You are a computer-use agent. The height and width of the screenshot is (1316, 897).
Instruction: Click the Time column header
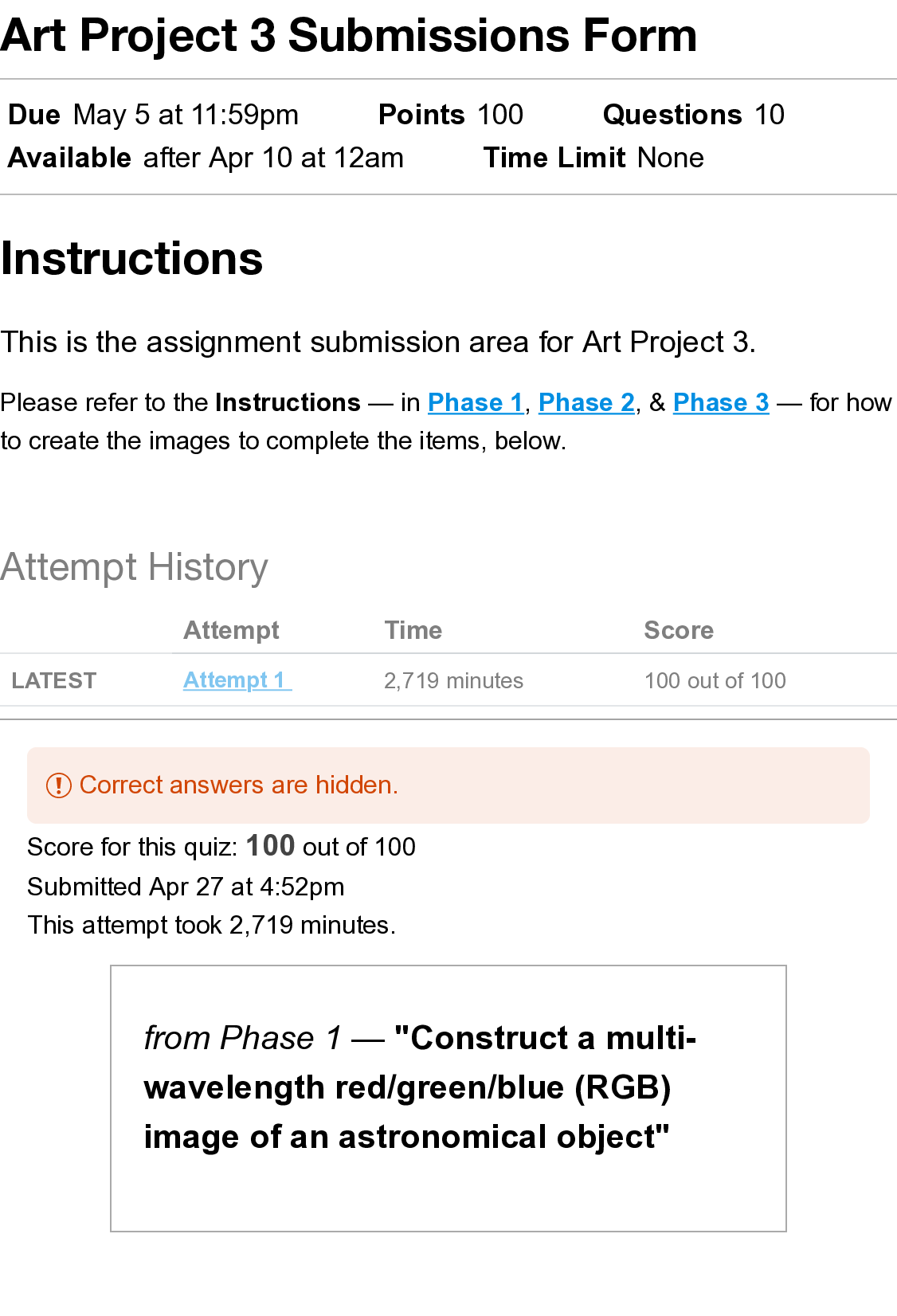(x=413, y=630)
